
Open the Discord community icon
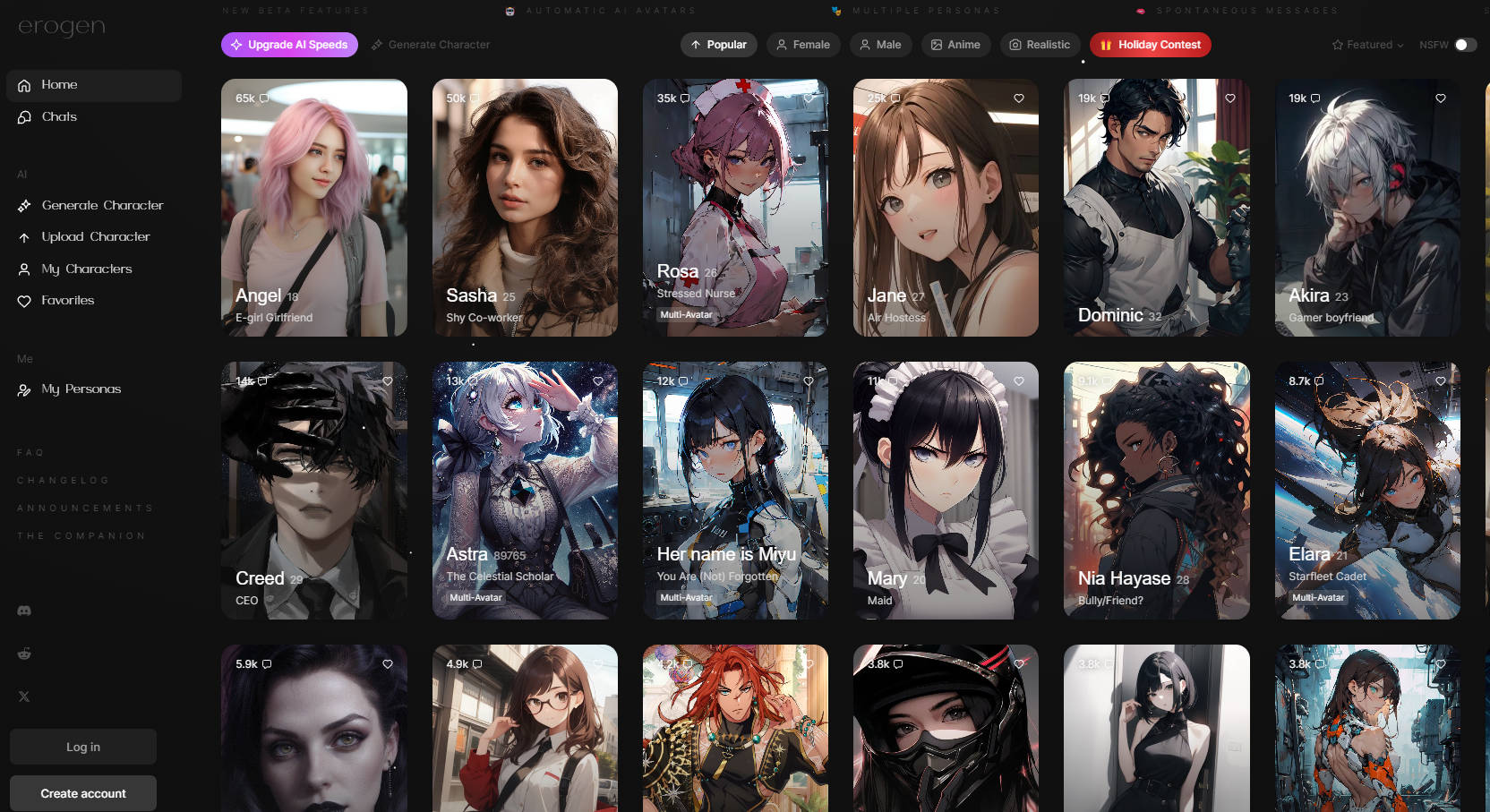(x=24, y=610)
